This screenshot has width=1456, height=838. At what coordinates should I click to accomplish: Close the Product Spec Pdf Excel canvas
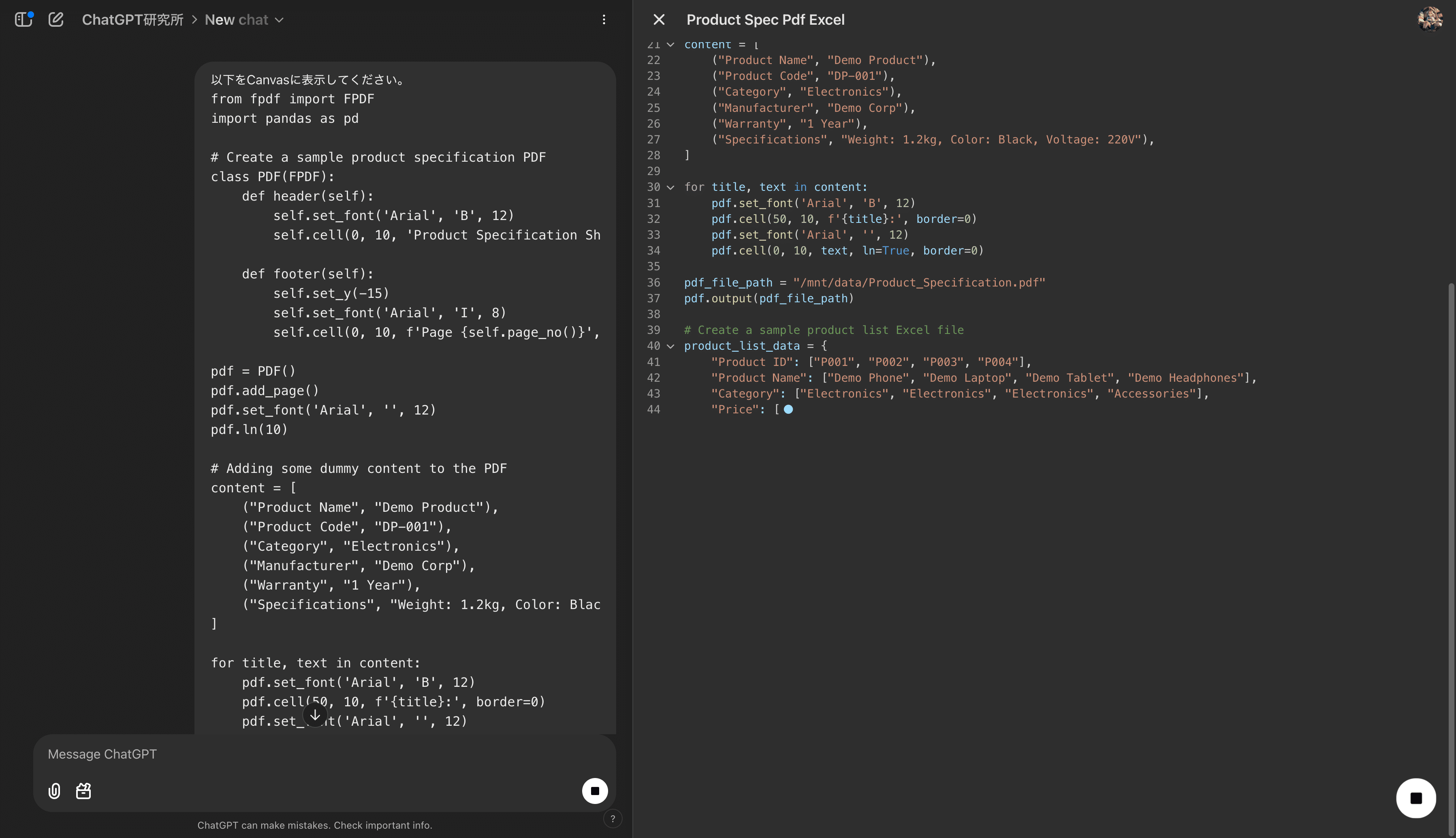(659, 19)
